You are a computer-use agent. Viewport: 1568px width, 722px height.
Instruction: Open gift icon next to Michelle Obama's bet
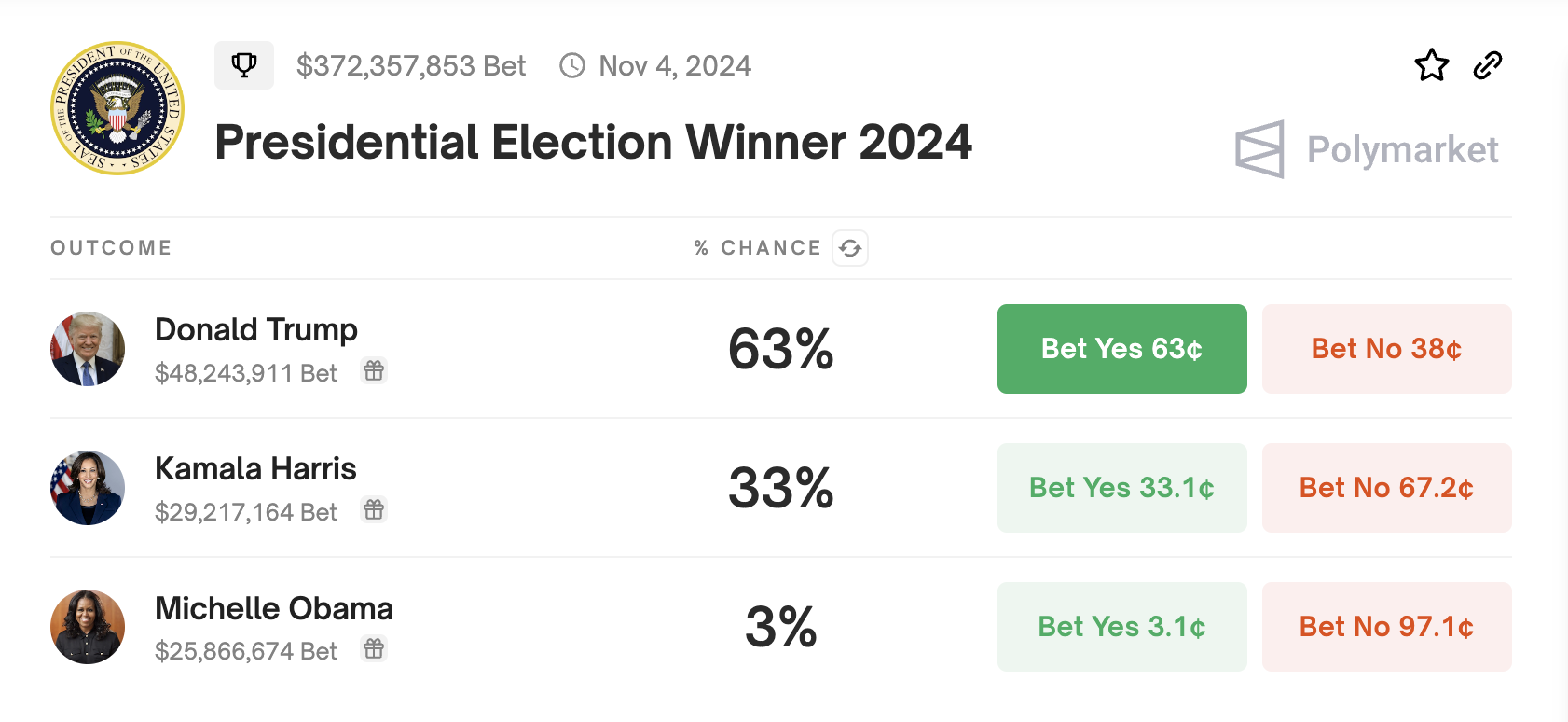coord(374,649)
